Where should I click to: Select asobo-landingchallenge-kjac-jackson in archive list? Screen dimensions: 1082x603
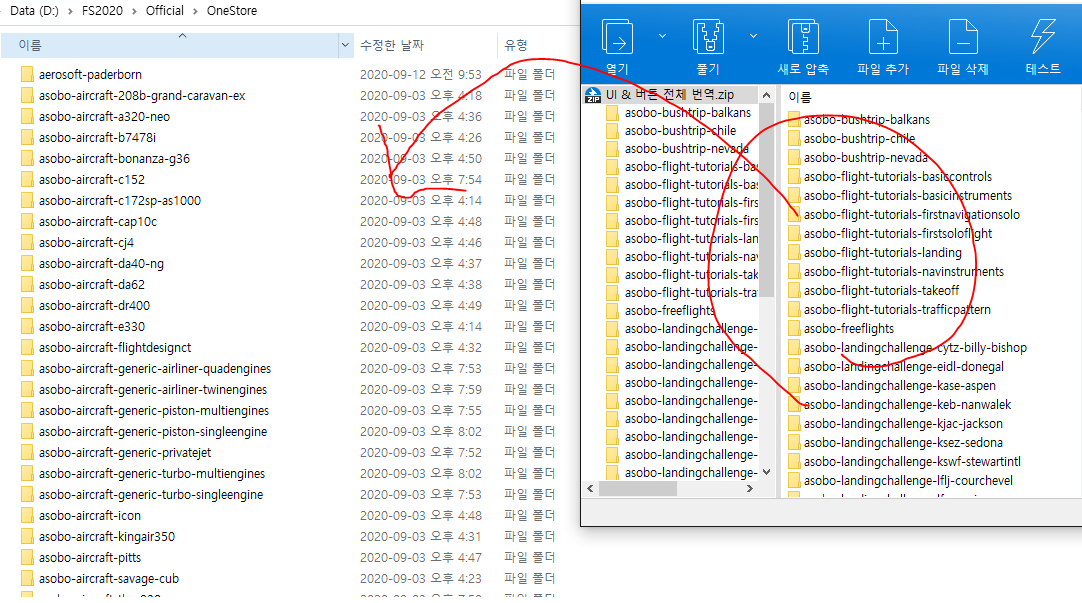(x=903, y=424)
